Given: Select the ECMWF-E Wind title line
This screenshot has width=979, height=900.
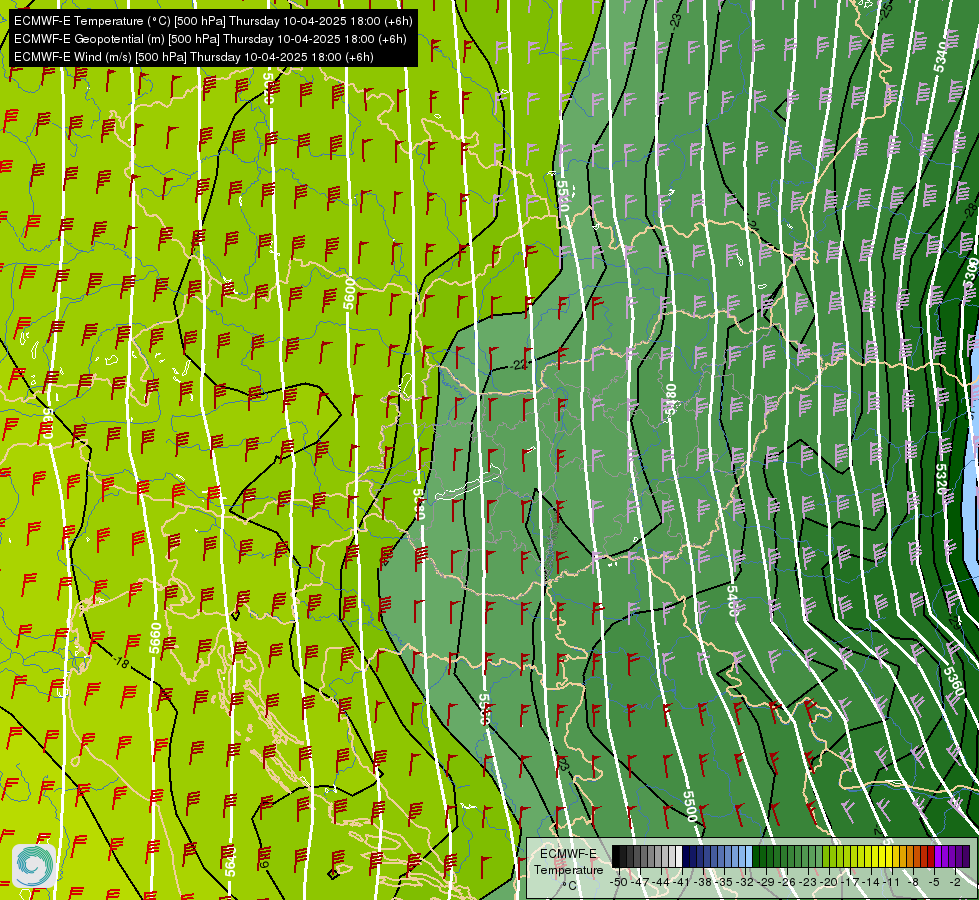Looking at the screenshot, I should point(194,57).
